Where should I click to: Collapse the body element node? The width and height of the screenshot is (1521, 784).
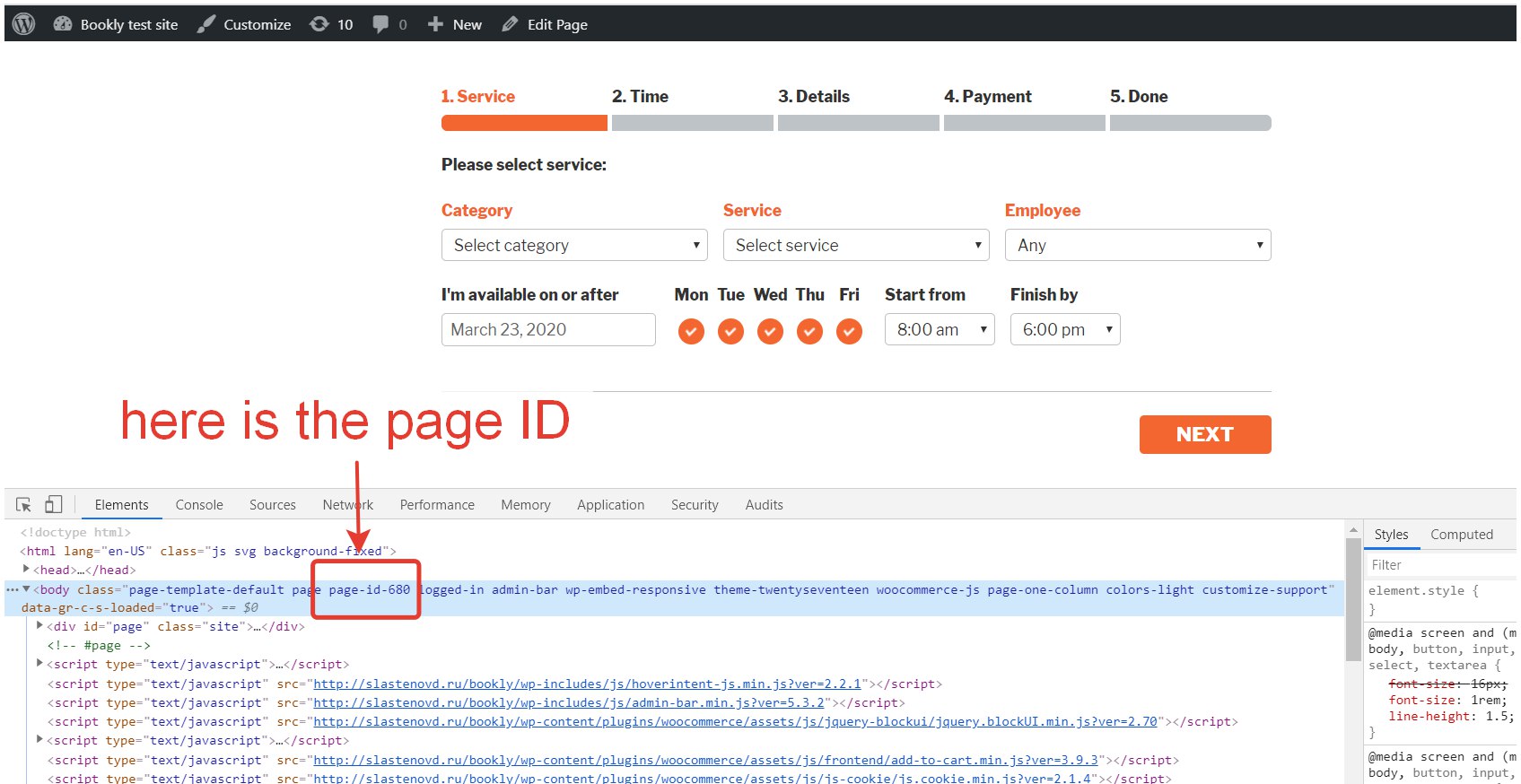pos(26,589)
